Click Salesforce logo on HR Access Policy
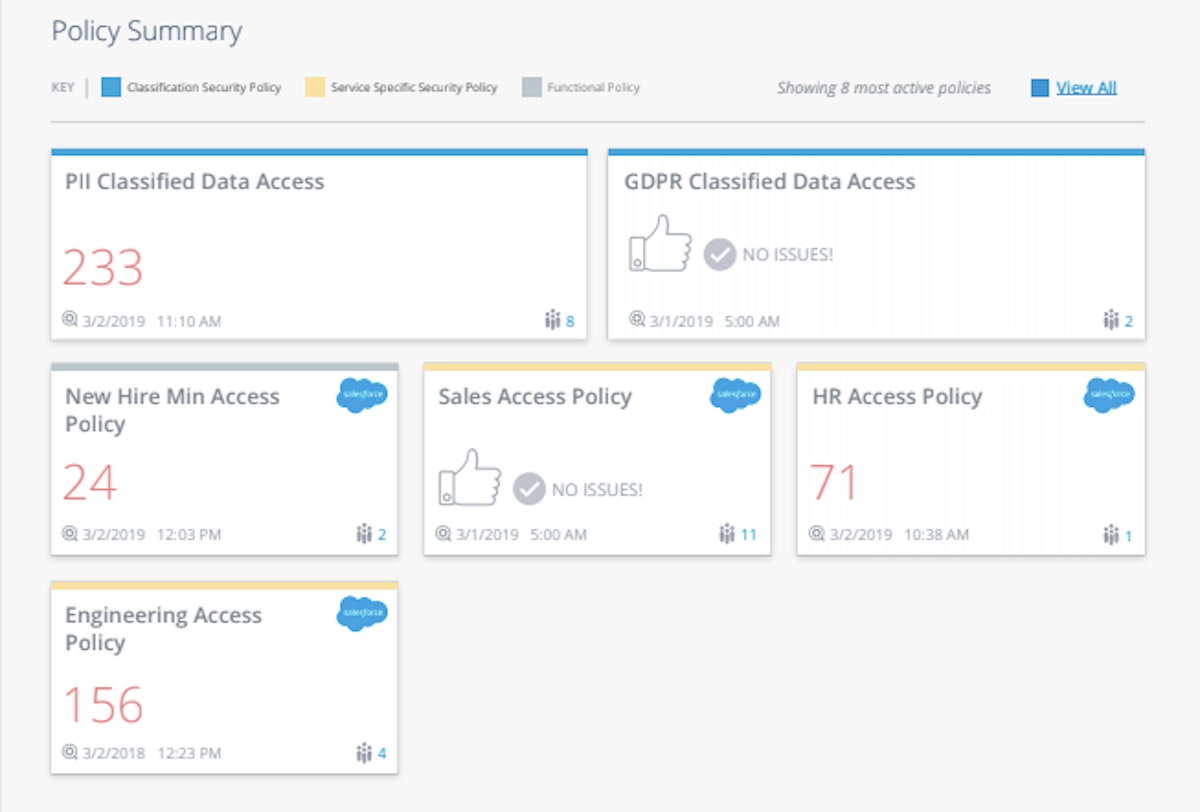 point(1108,396)
